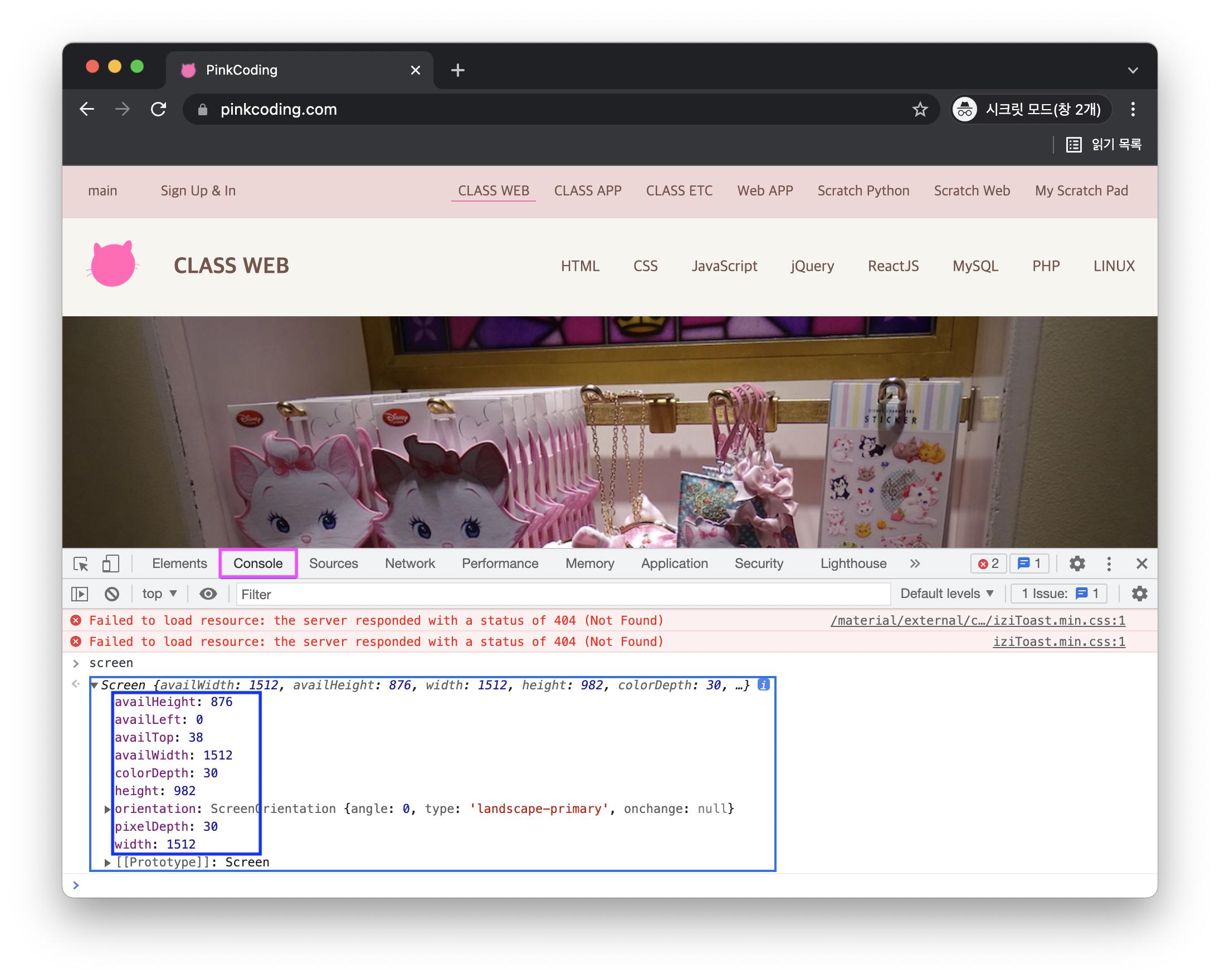Close the PinkCoding tab

[416, 70]
